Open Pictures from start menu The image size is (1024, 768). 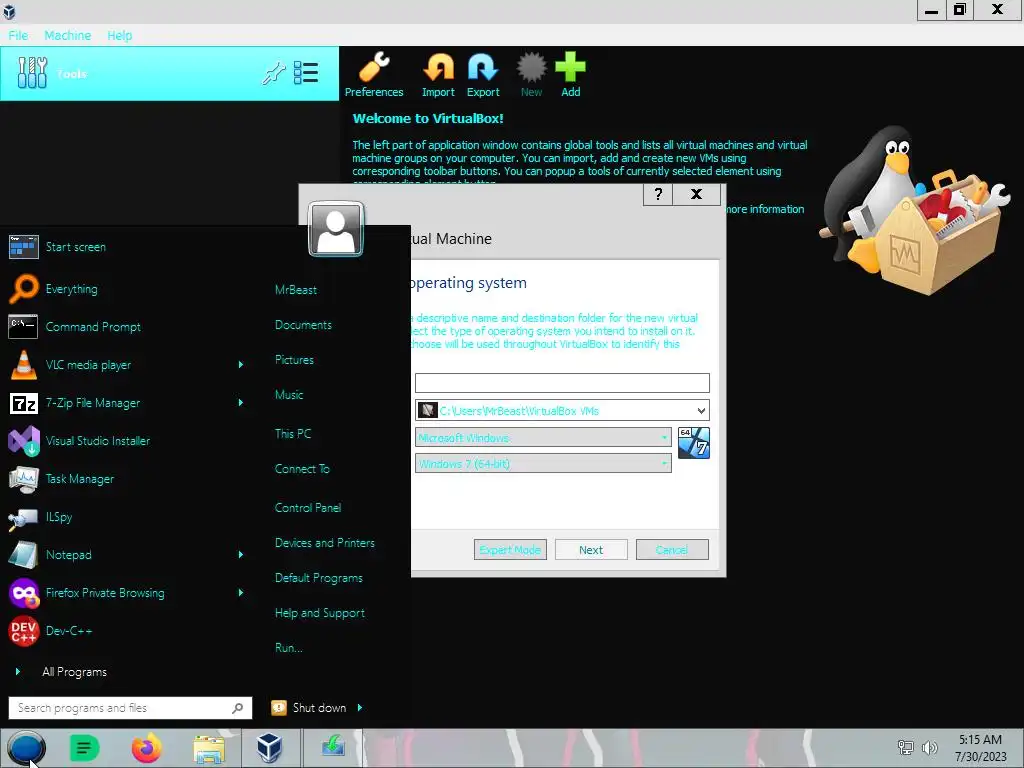coord(294,360)
